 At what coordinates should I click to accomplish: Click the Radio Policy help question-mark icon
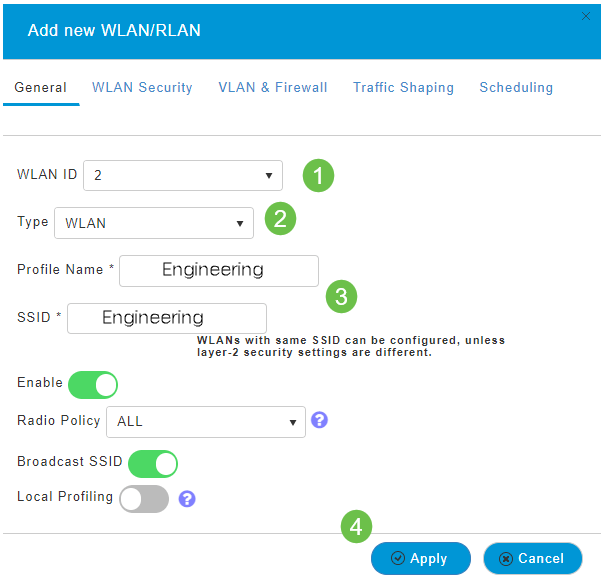(x=320, y=420)
